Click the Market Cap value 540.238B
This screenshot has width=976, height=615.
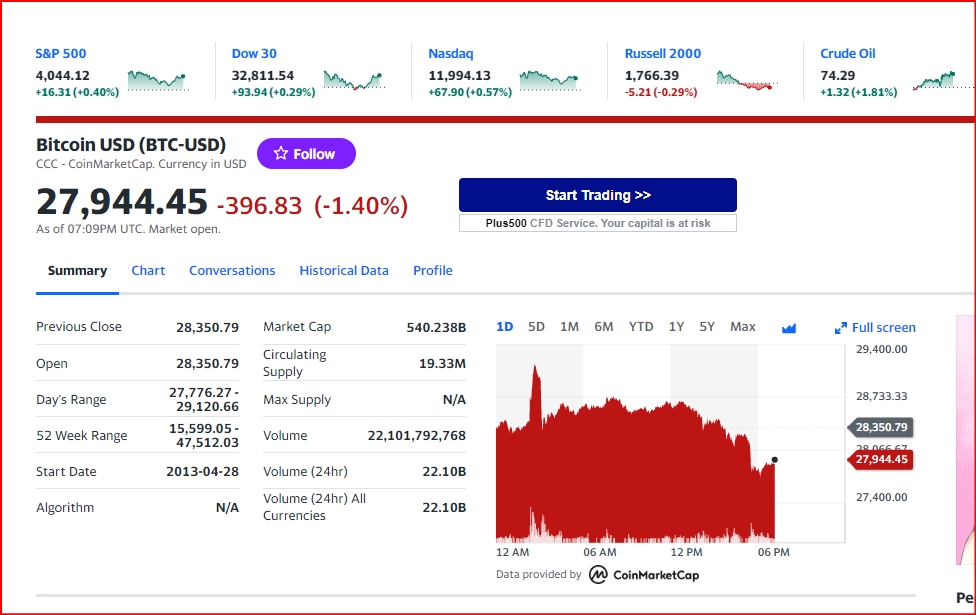[436, 327]
